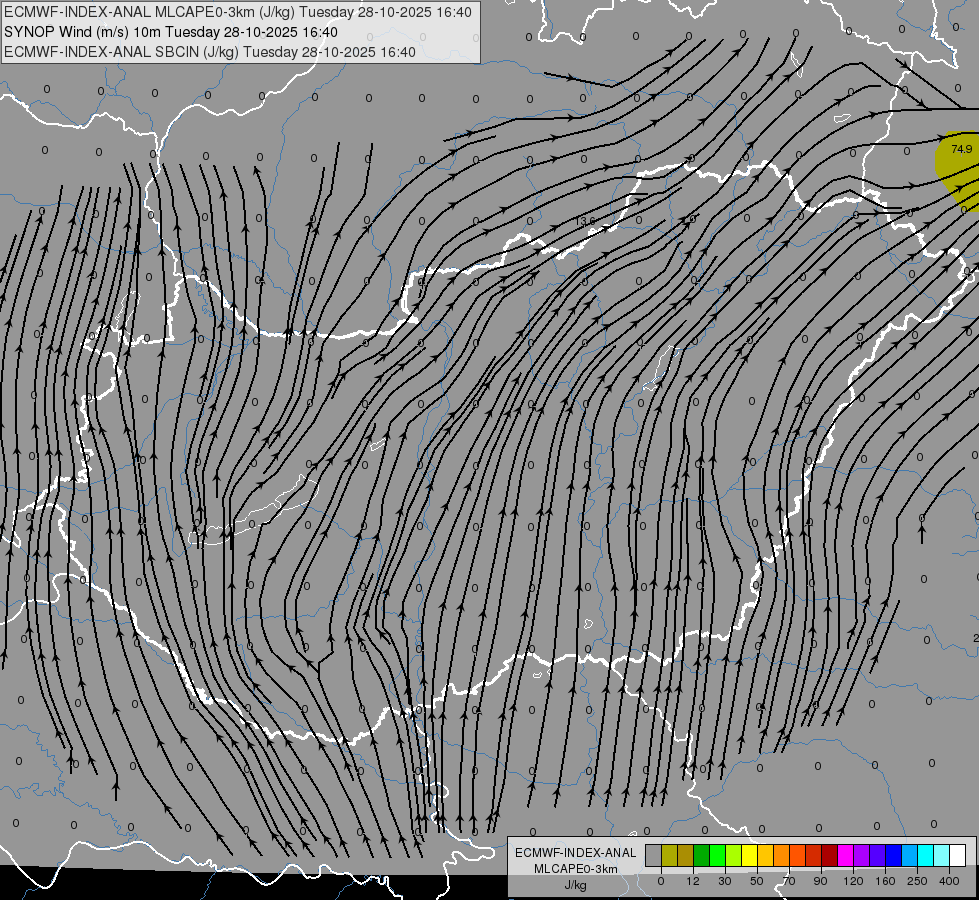Pick the pure blue legend swatch

coord(894,855)
